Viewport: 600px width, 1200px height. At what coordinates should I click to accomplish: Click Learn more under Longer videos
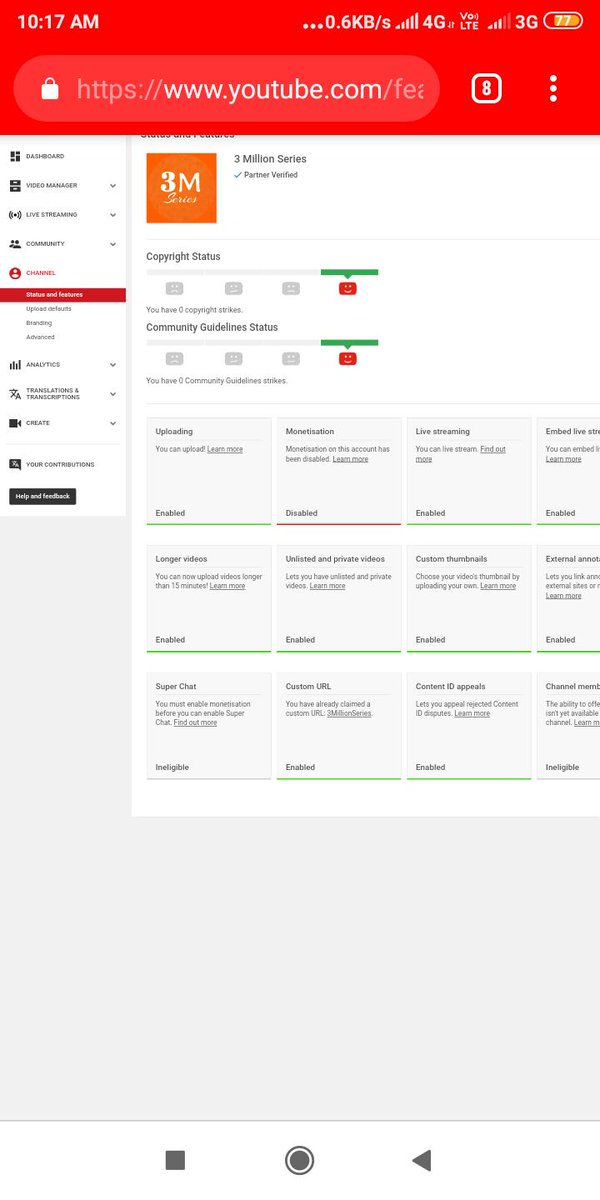(x=227, y=586)
